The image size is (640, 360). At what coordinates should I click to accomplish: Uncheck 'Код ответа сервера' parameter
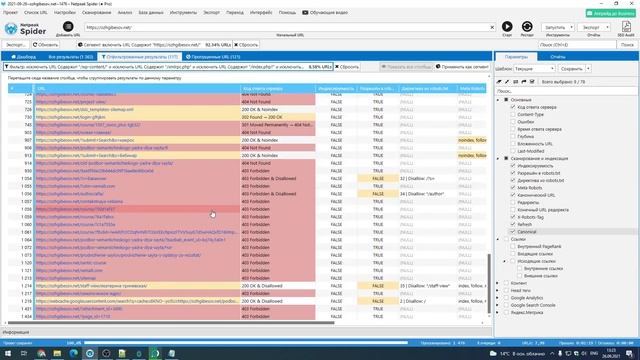point(513,107)
